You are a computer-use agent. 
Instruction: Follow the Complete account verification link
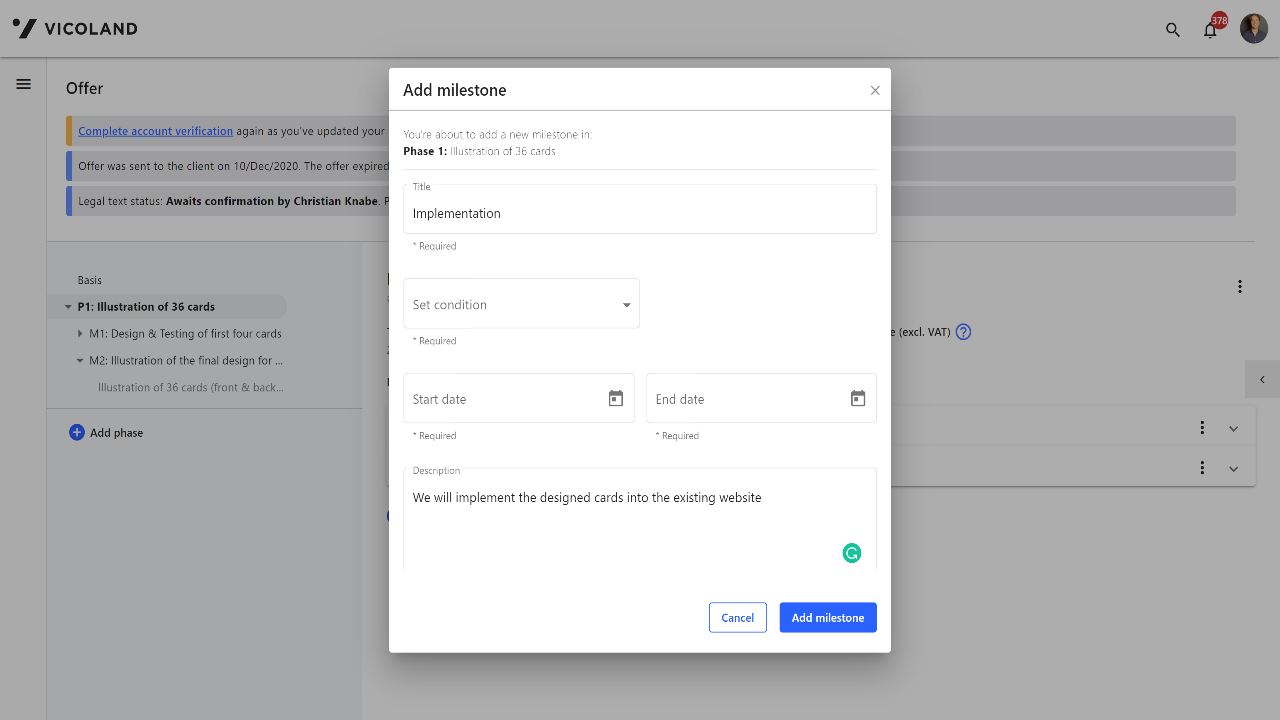point(155,131)
